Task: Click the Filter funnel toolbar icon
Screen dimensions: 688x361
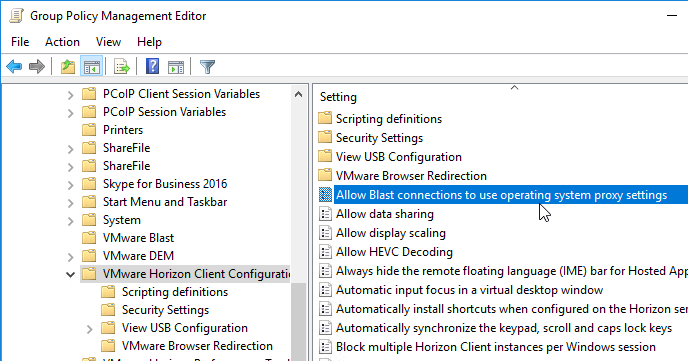Action: (207, 67)
